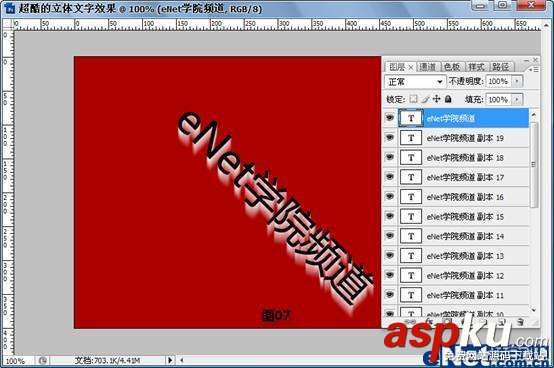The width and height of the screenshot is (554, 368).
Task: Select layer name eNet学院频道 副本 14
Action: point(465,236)
